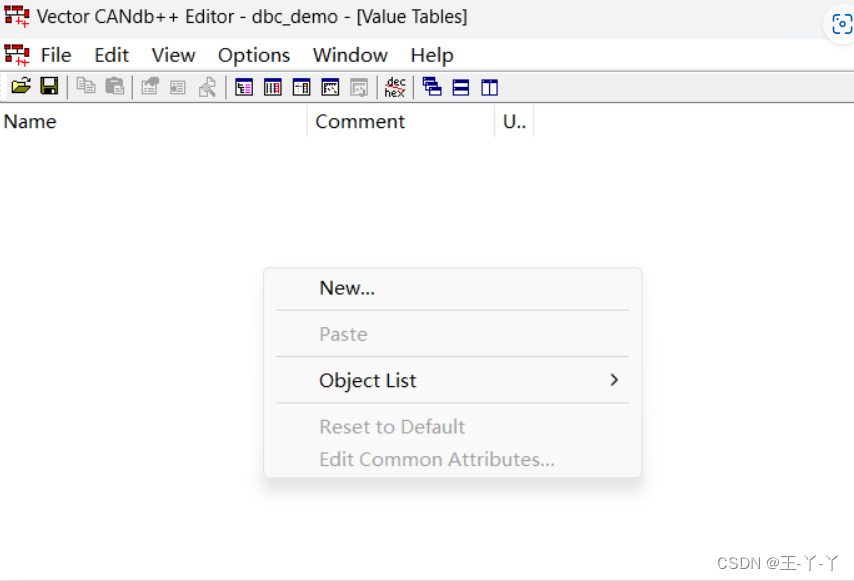Sort by the Comment column header
The width and height of the screenshot is (854, 581).
[x=401, y=121]
